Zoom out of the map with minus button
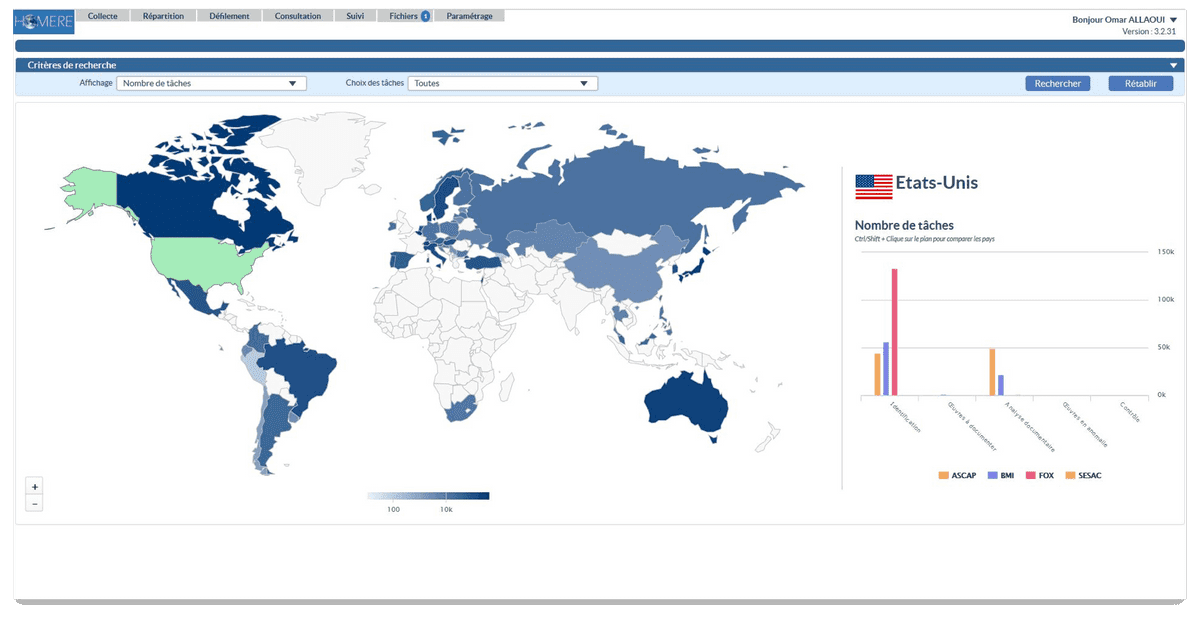 click(x=35, y=504)
